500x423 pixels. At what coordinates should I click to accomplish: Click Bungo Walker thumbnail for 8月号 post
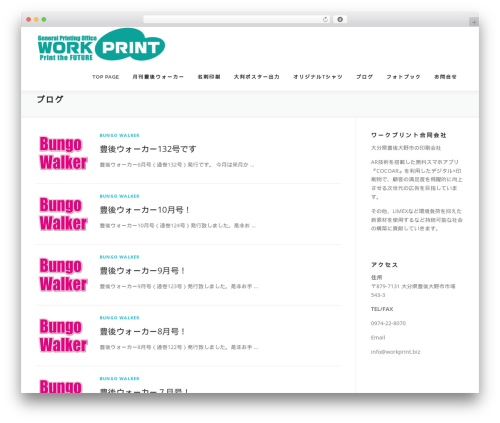63,336
